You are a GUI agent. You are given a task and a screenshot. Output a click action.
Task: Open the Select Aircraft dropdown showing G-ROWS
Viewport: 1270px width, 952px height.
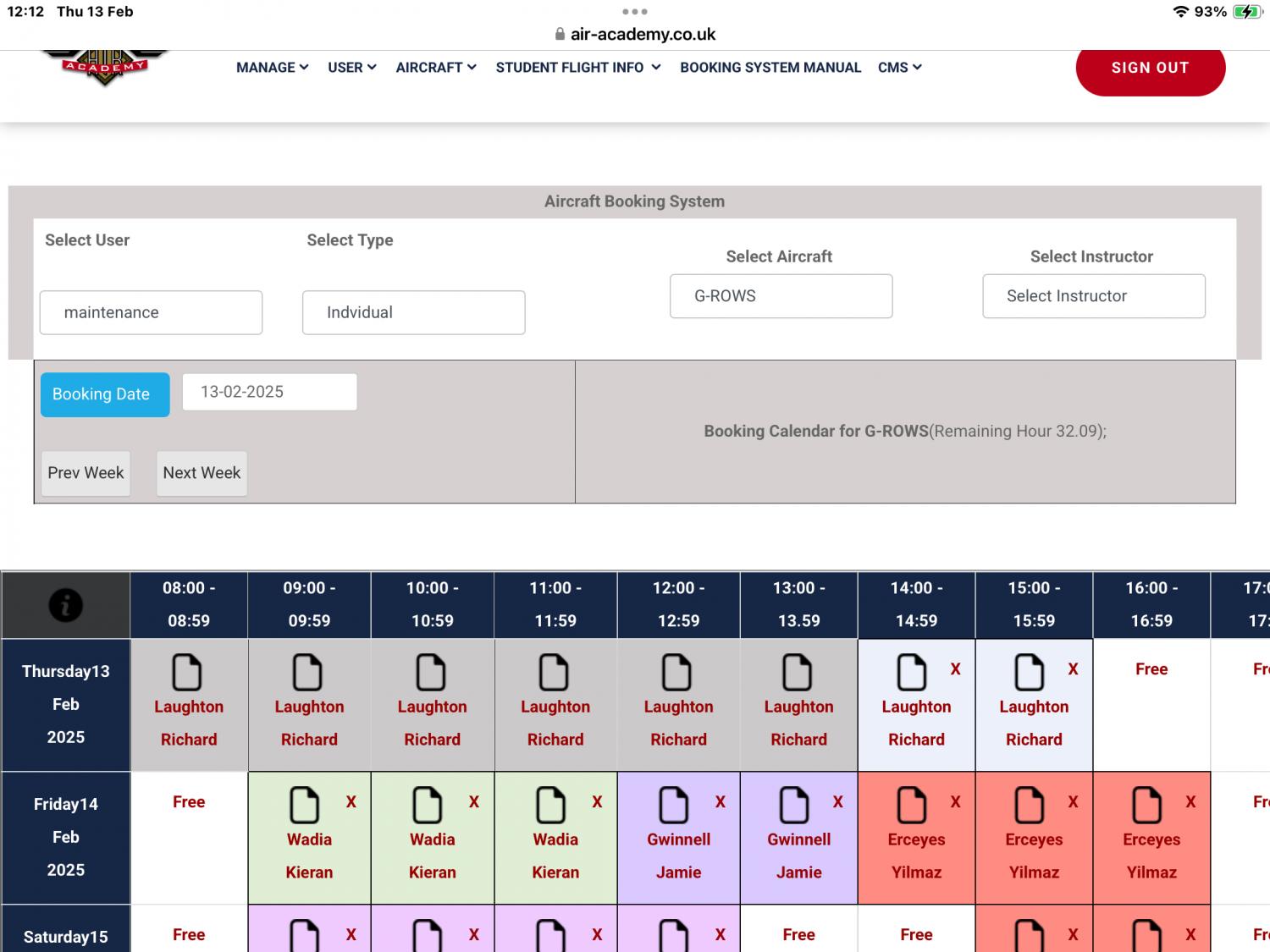click(781, 295)
